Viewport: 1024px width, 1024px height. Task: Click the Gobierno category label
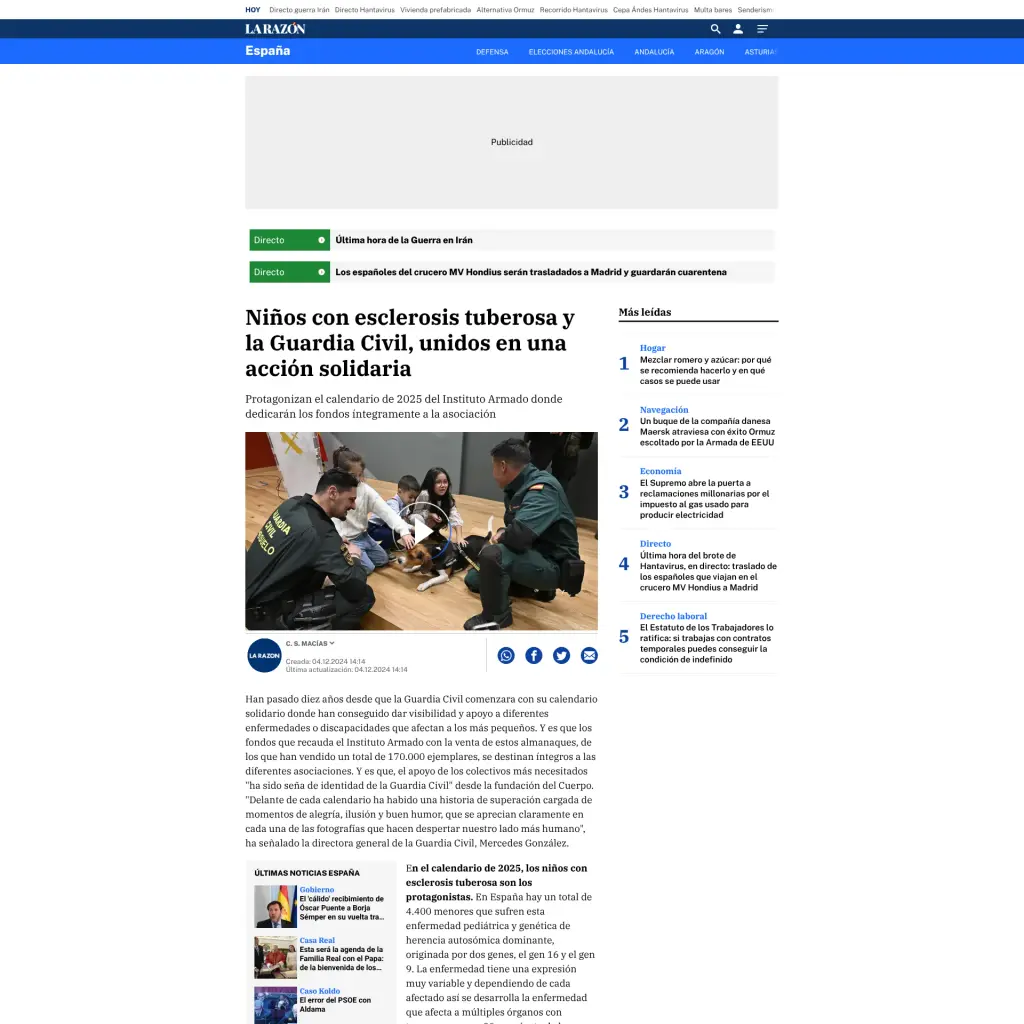[317, 889]
